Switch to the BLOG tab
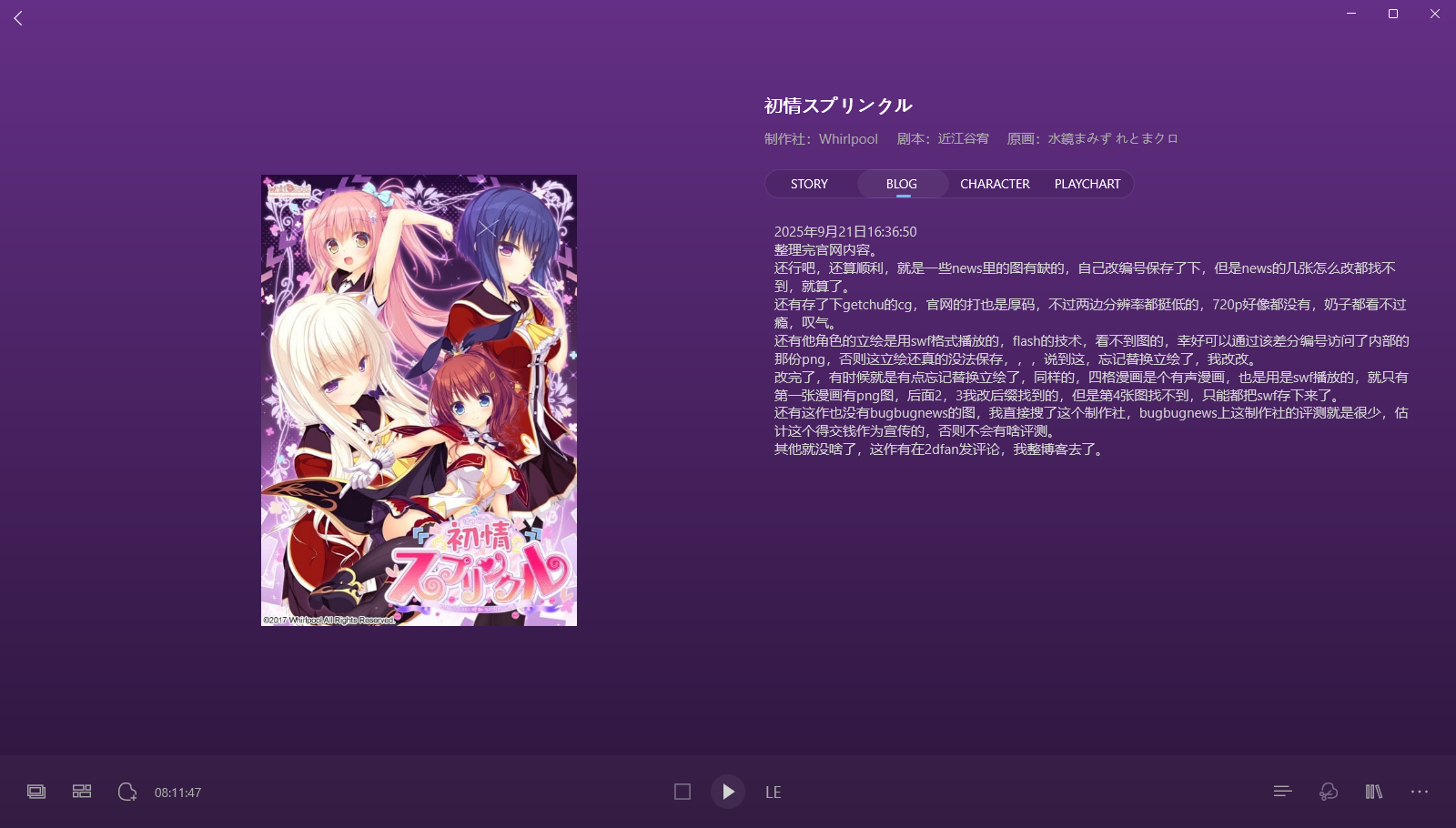Screen dimensions: 1456x828 [x=902, y=184]
